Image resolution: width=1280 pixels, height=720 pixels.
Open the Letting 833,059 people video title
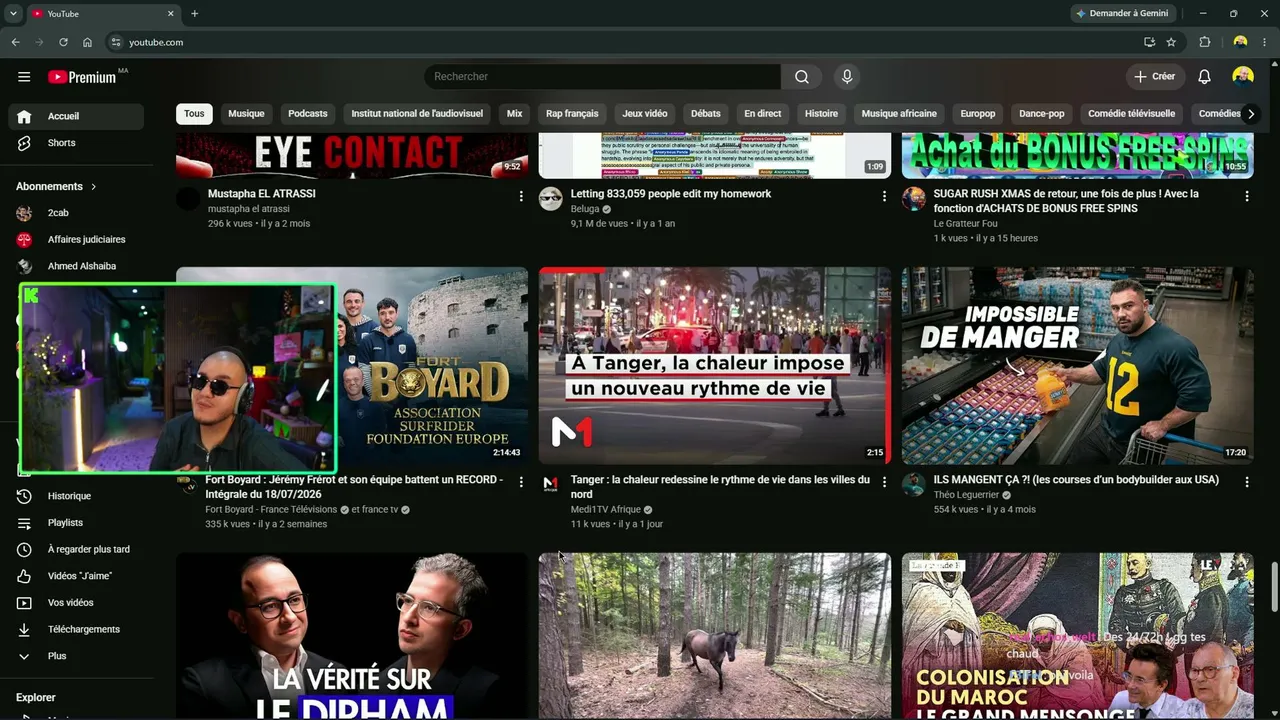tap(671, 194)
